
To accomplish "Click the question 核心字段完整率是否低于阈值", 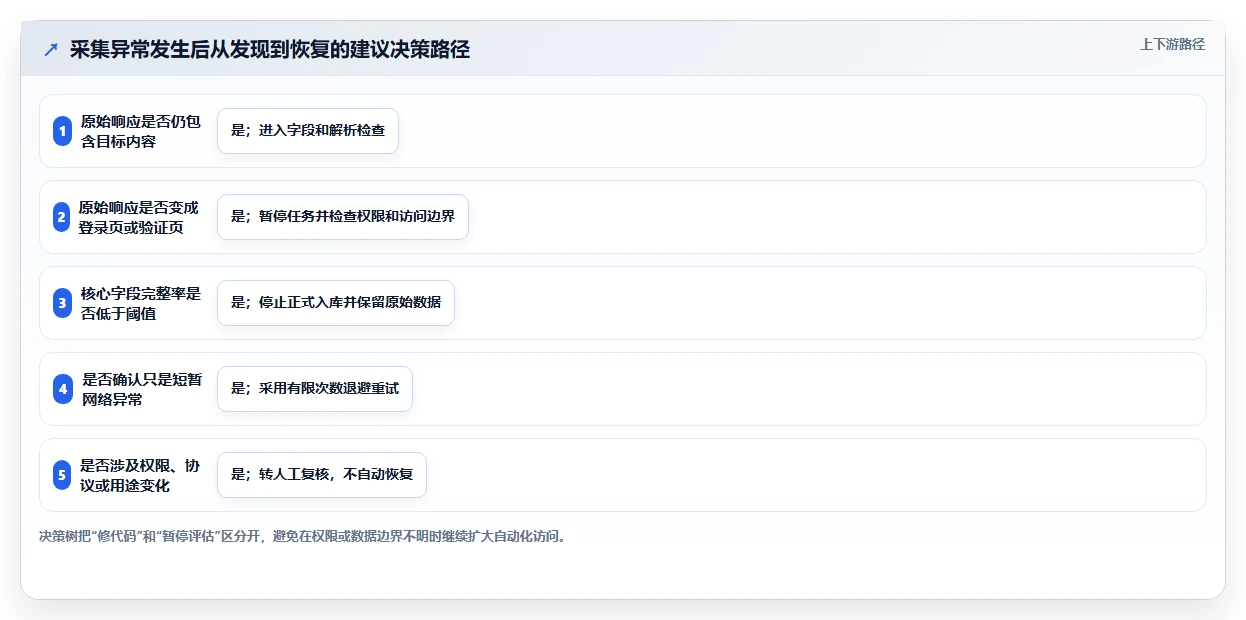I will pos(141,303).
